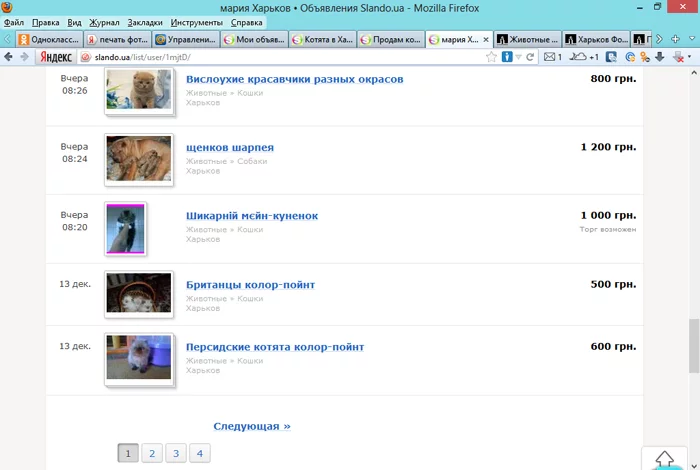700x470 pixels.
Task: Open the mail envelope notifier
Action: click(x=553, y=57)
